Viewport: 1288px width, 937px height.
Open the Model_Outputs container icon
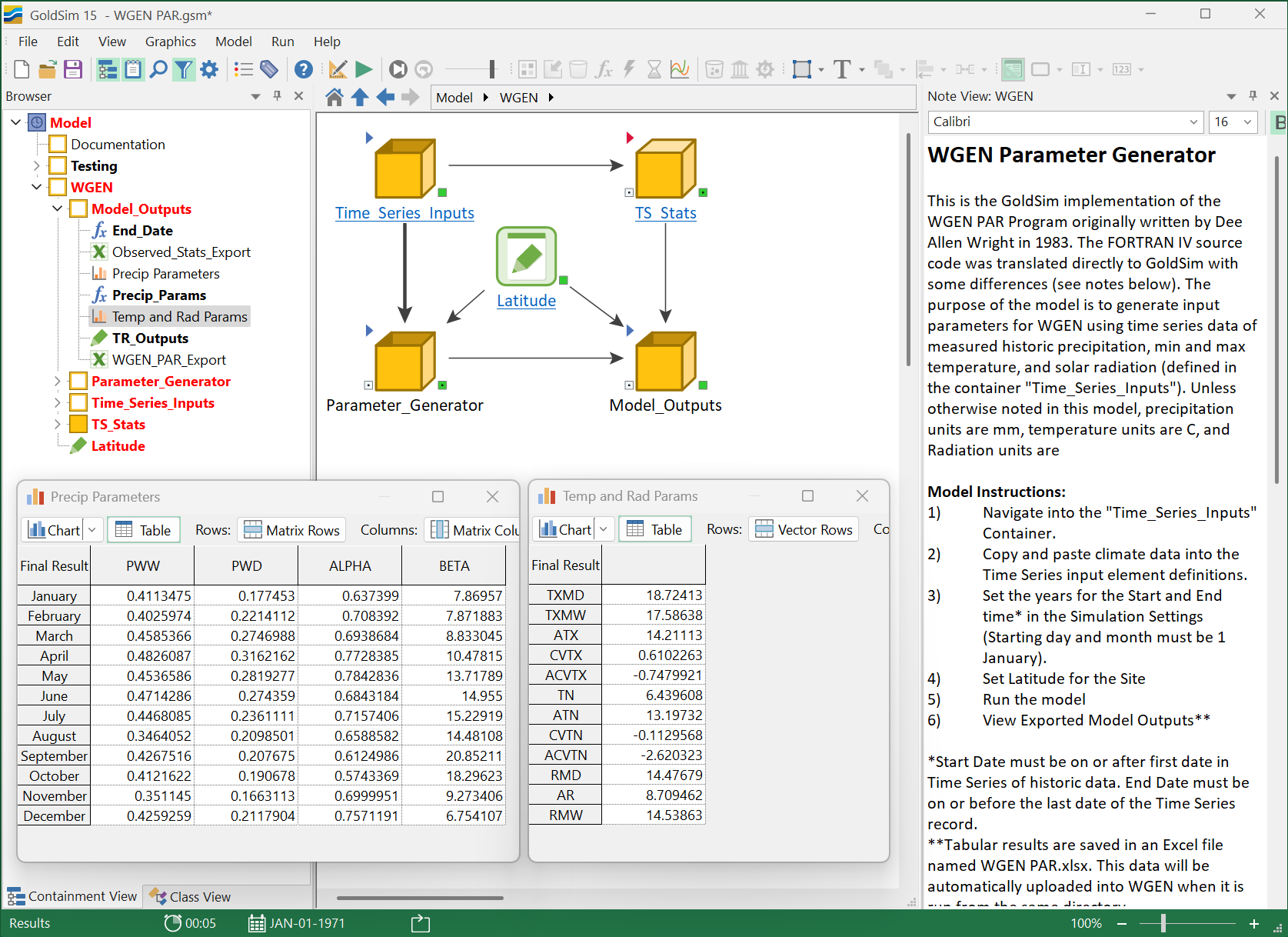click(x=666, y=361)
